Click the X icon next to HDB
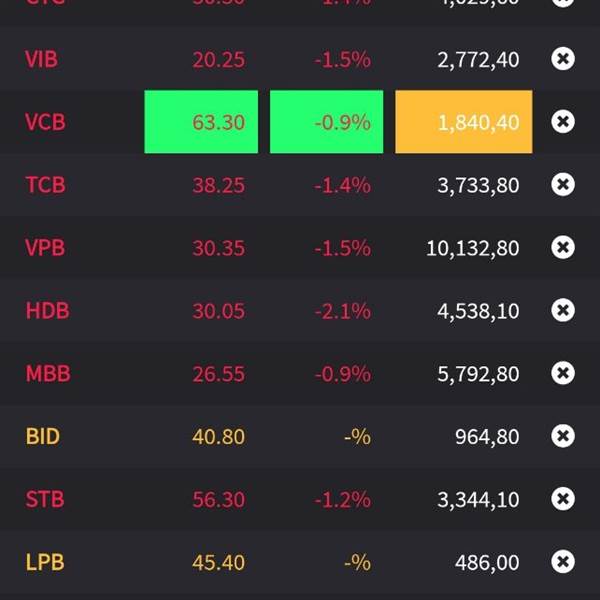Image resolution: width=600 pixels, height=600 pixels. (563, 310)
